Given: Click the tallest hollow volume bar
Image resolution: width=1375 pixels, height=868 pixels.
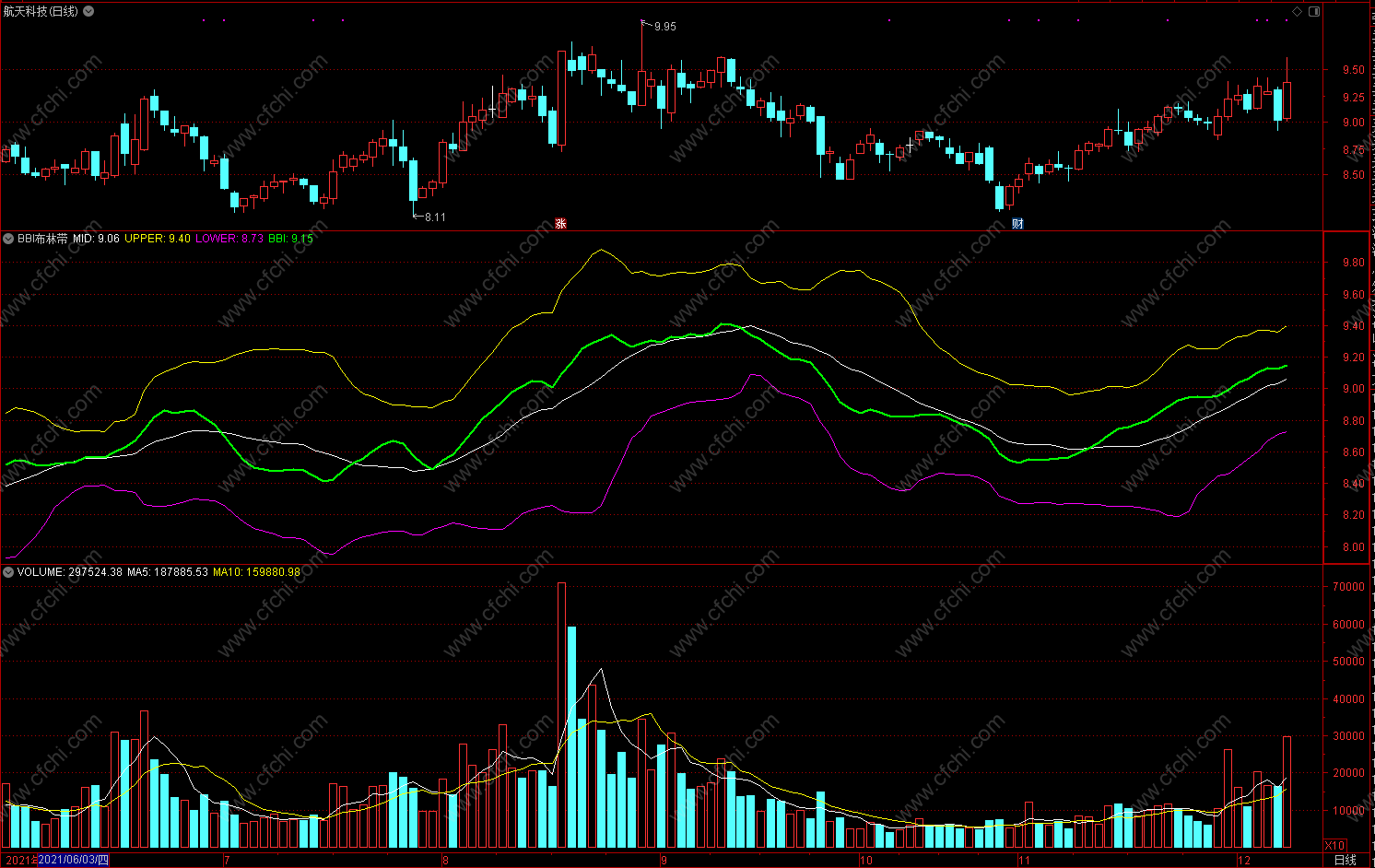Looking at the screenshot, I should pyautogui.click(x=561, y=714).
